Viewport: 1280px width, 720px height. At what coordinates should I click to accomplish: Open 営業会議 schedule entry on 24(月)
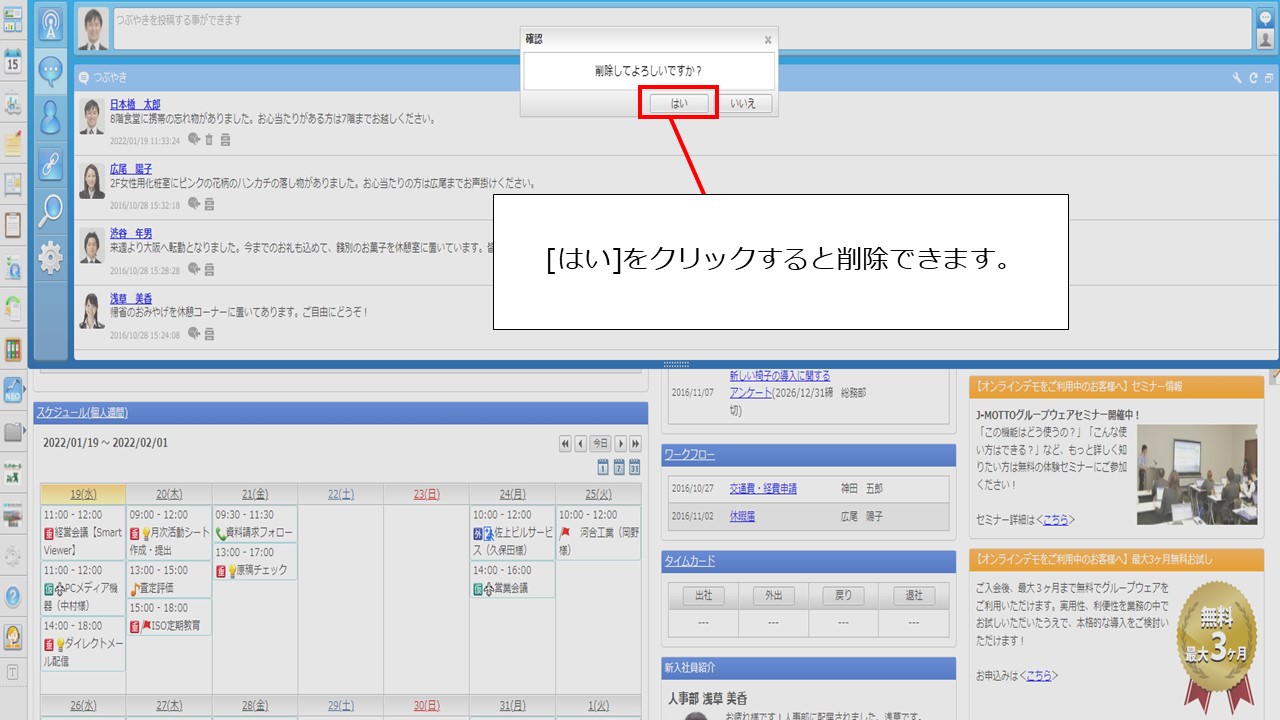tap(511, 589)
